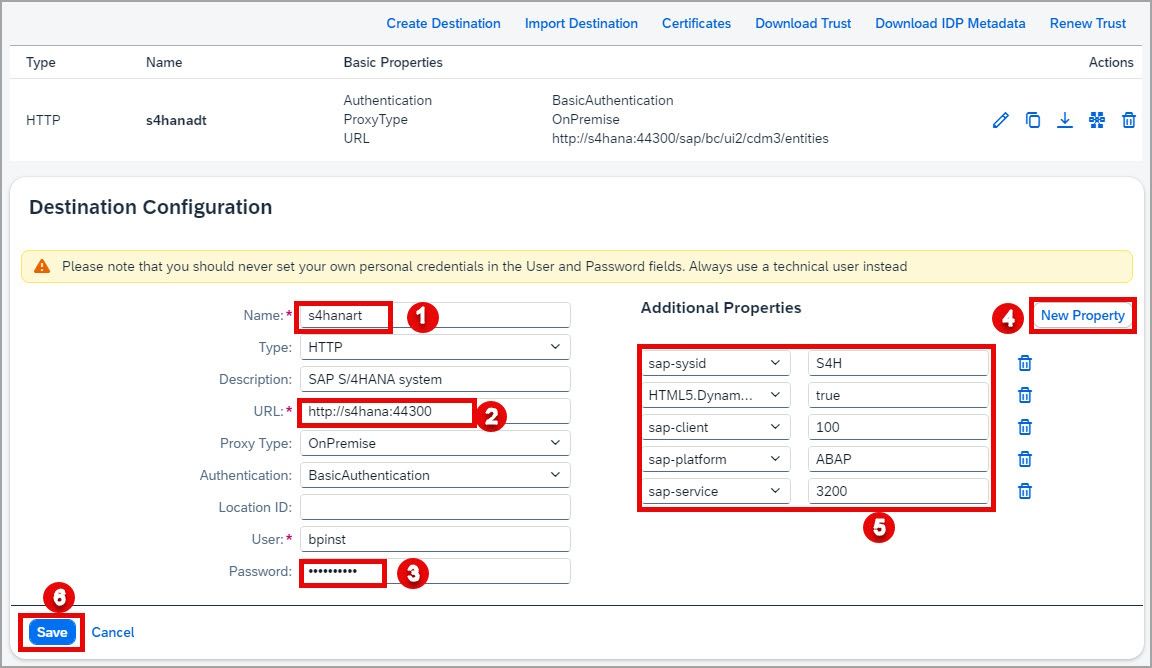Add a New Property
Image resolution: width=1152 pixels, height=668 pixels.
[x=1082, y=315]
